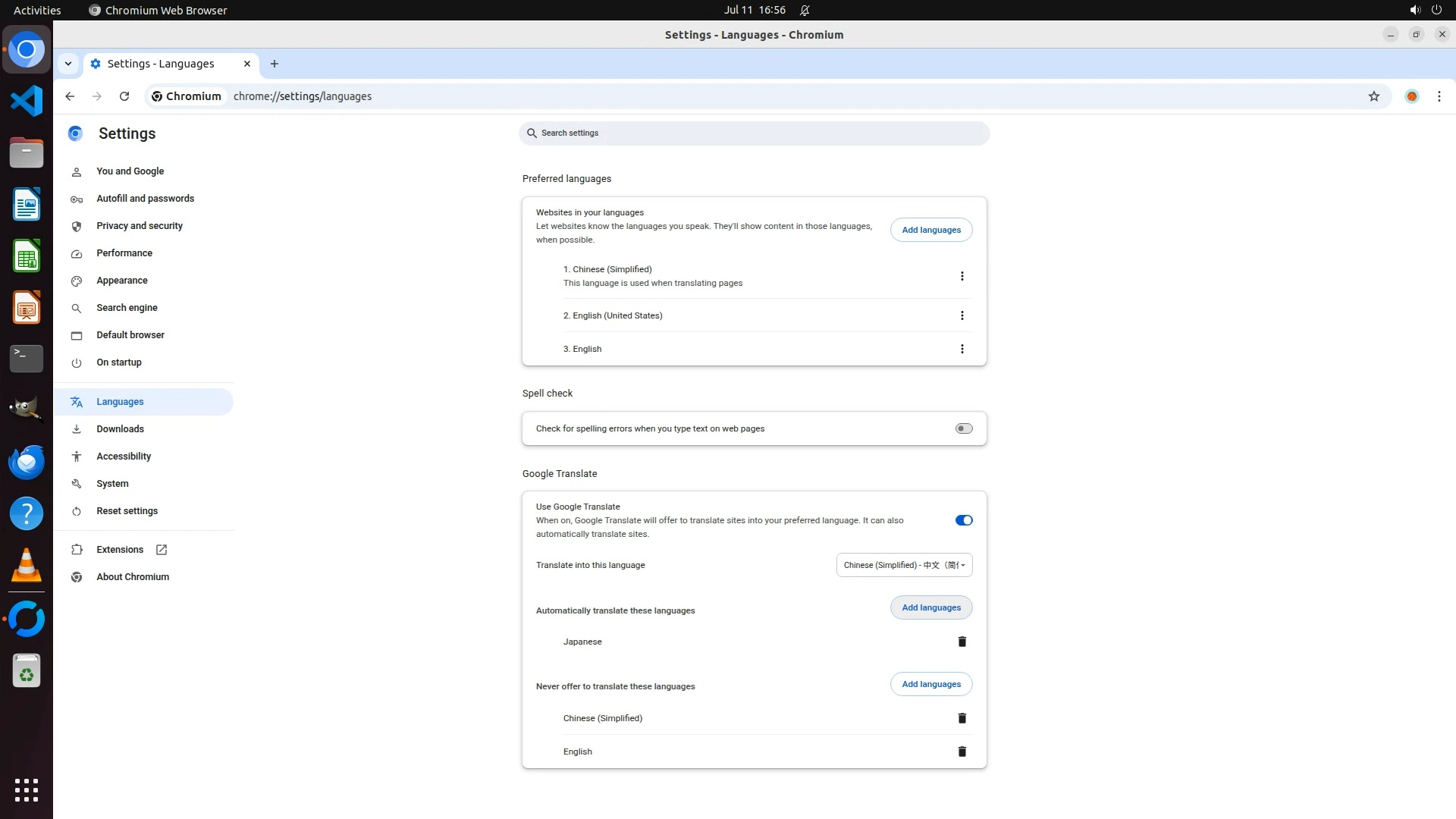Expand Translate into this language dropdown

[904, 565]
